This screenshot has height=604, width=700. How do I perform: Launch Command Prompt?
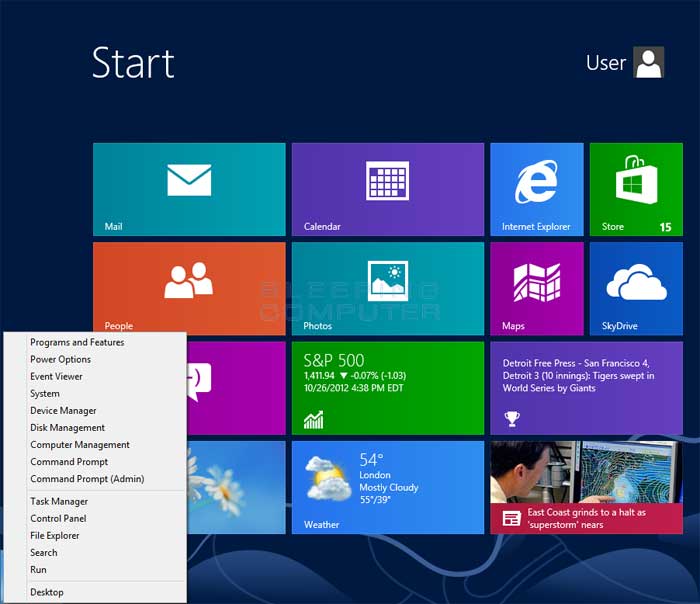(69, 462)
